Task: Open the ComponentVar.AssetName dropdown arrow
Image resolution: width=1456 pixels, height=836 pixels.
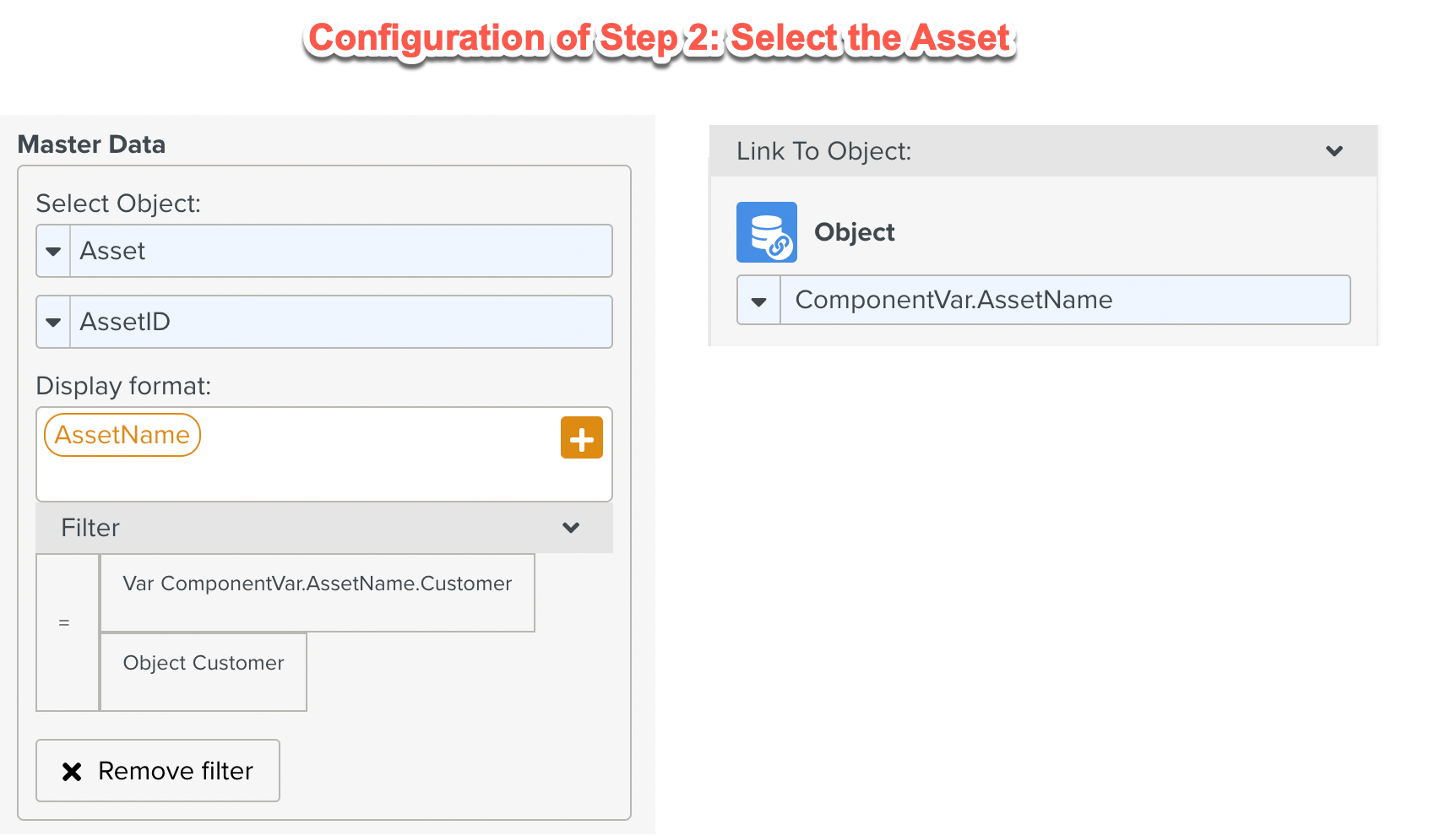Action: click(758, 301)
